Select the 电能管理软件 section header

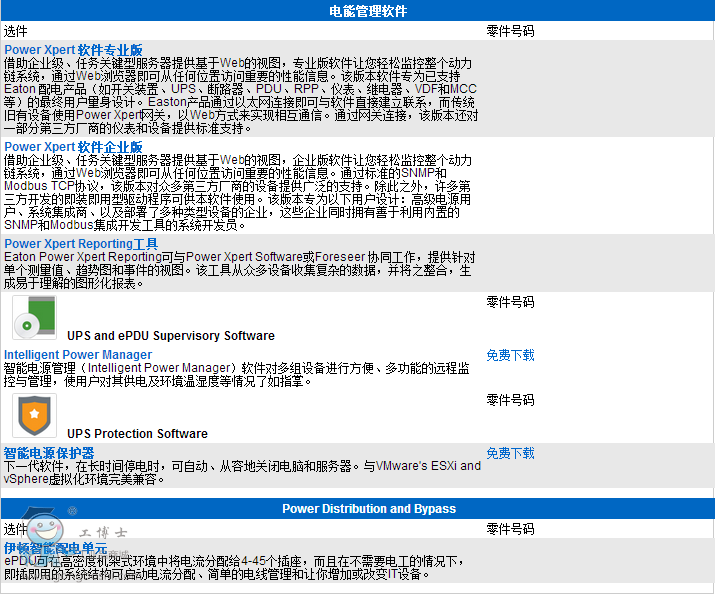(x=368, y=12)
